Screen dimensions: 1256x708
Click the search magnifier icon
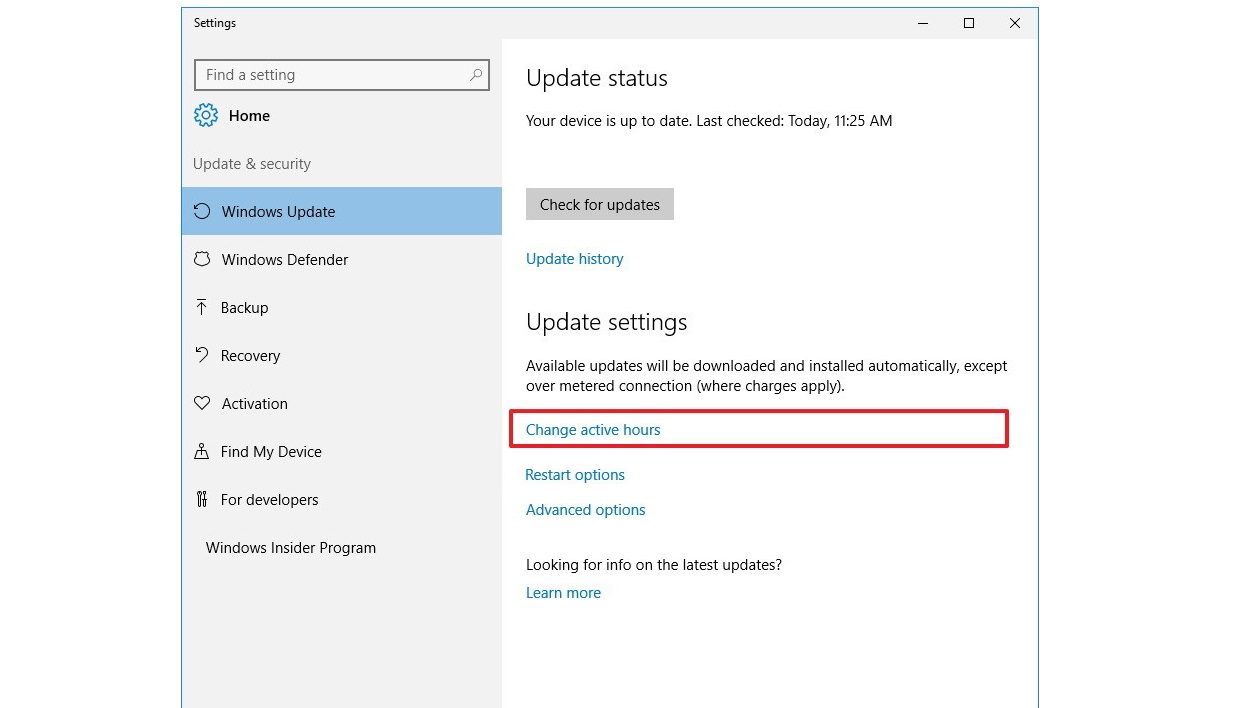[476, 75]
